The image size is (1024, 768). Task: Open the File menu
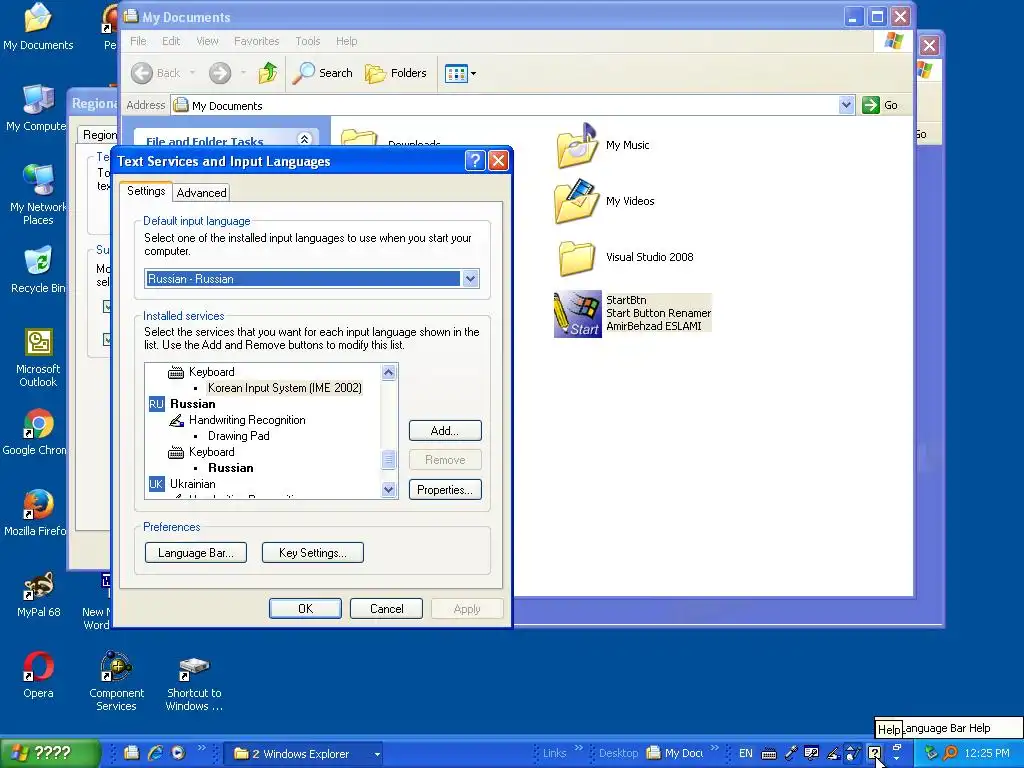coord(138,41)
